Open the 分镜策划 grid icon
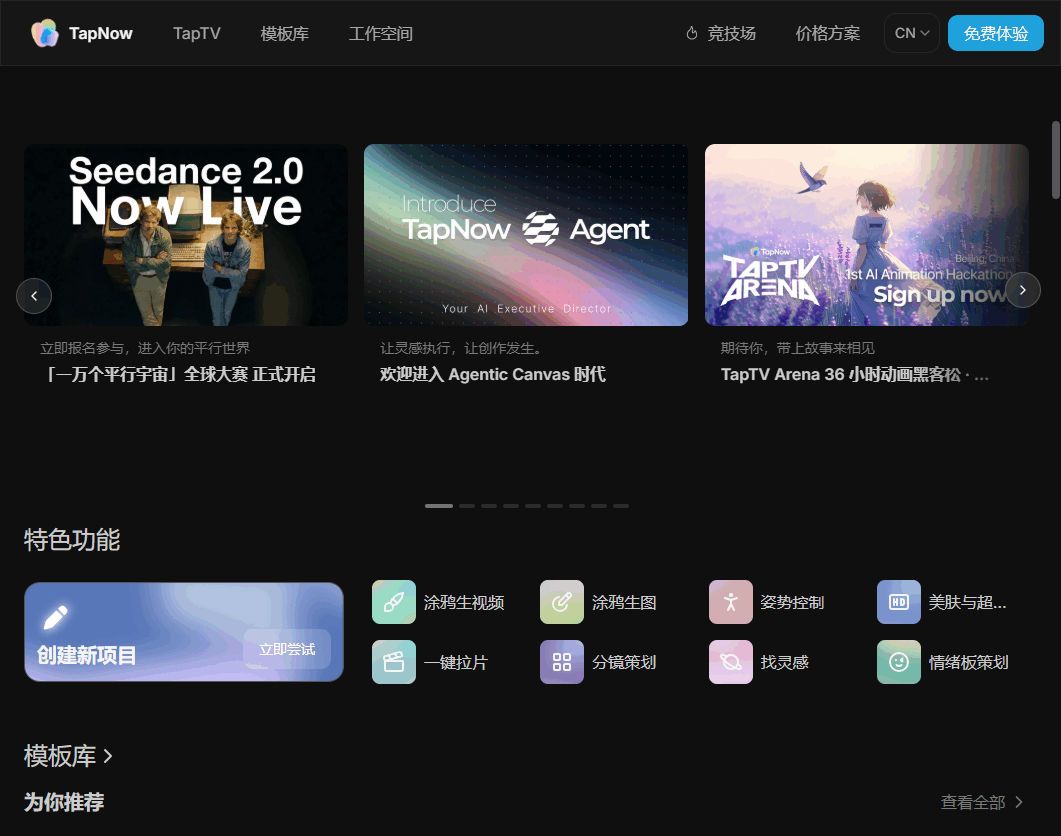The height and width of the screenshot is (836, 1061). click(x=562, y=662)
